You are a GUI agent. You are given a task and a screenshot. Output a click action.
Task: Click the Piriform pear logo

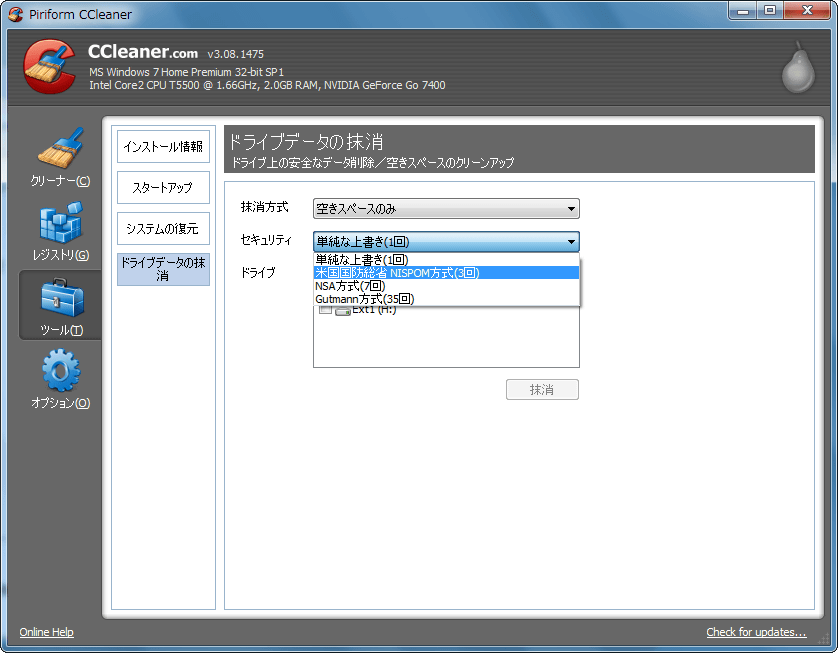(x=799, y=67)
